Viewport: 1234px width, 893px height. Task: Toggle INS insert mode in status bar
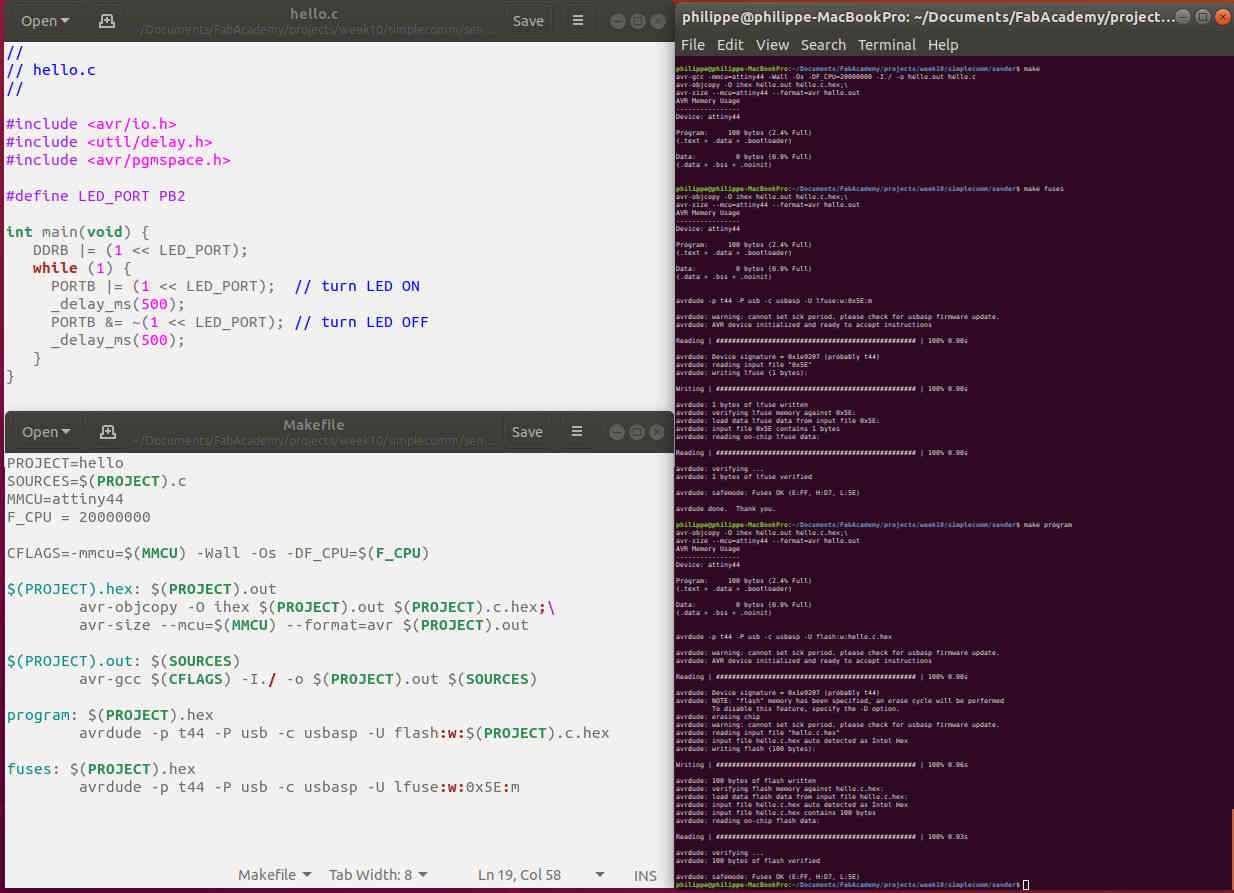[x=646, y=876]
